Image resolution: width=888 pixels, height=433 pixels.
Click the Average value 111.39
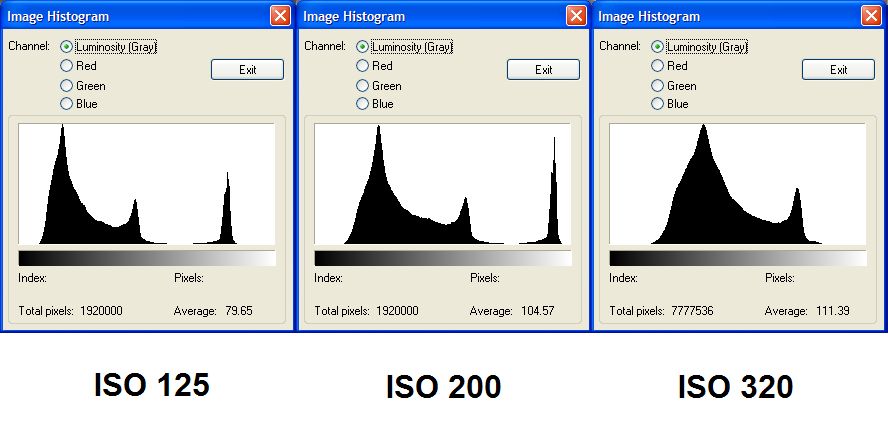click(x=832, y=311)
